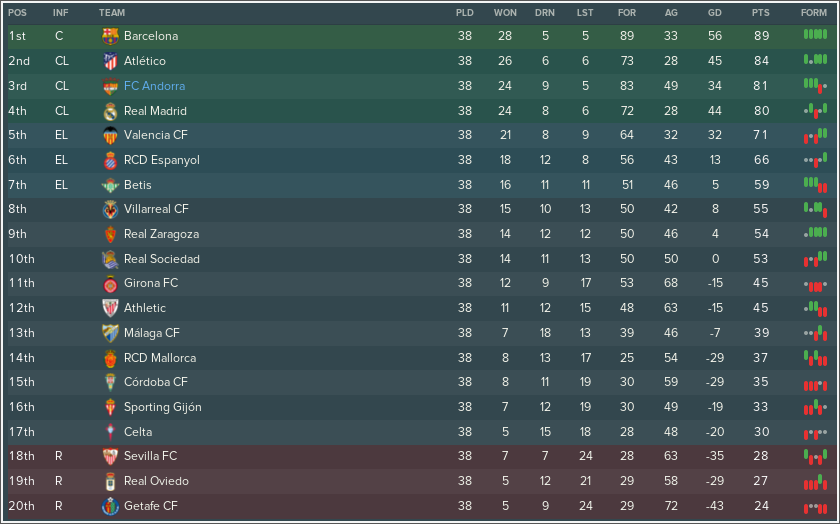Select the Real Oviedo table row
Image resolution: width=840 pixels, height=524 pixels.
pos(420,481)
